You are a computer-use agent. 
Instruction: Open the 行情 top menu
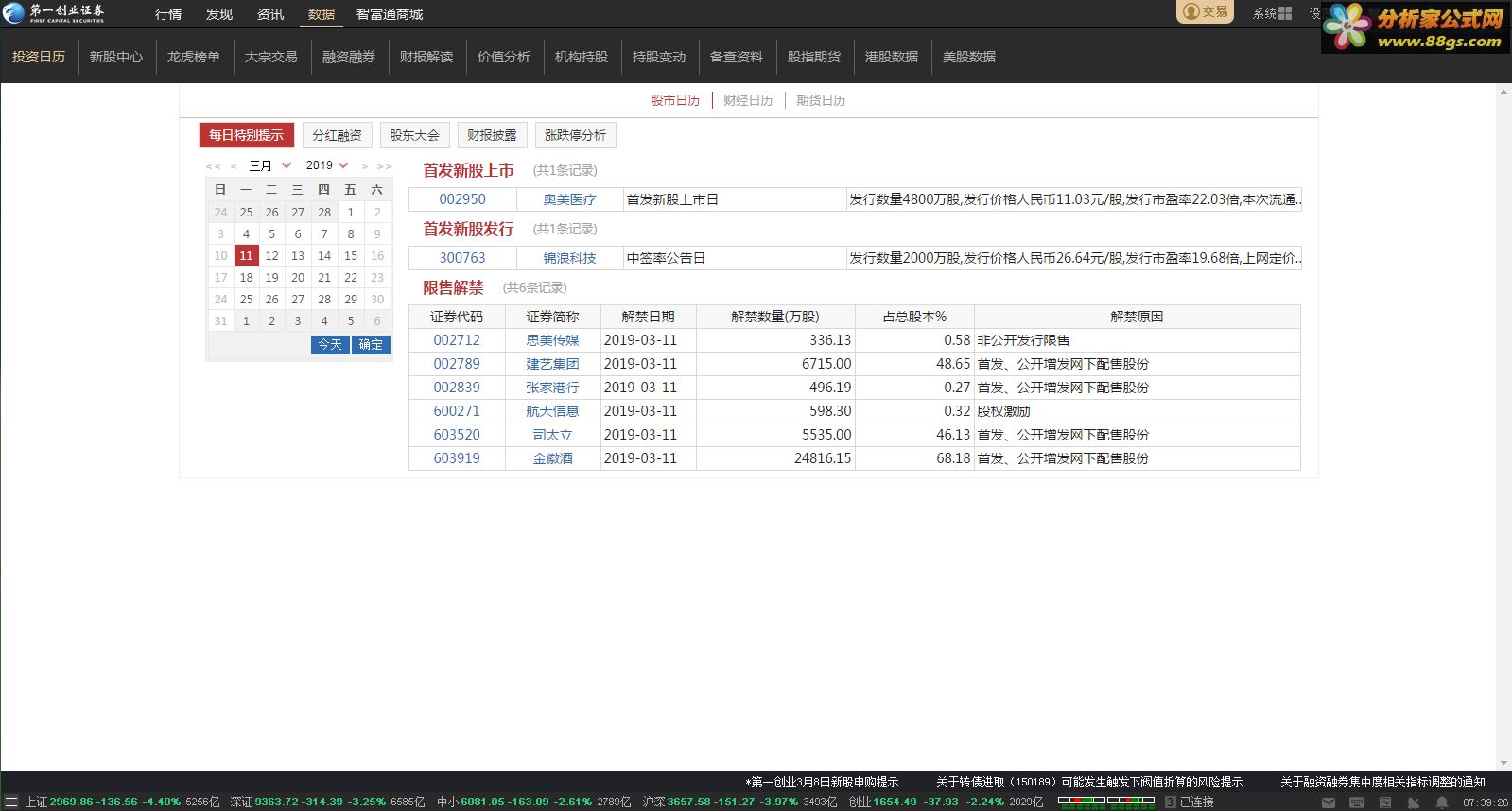(168, 14)
